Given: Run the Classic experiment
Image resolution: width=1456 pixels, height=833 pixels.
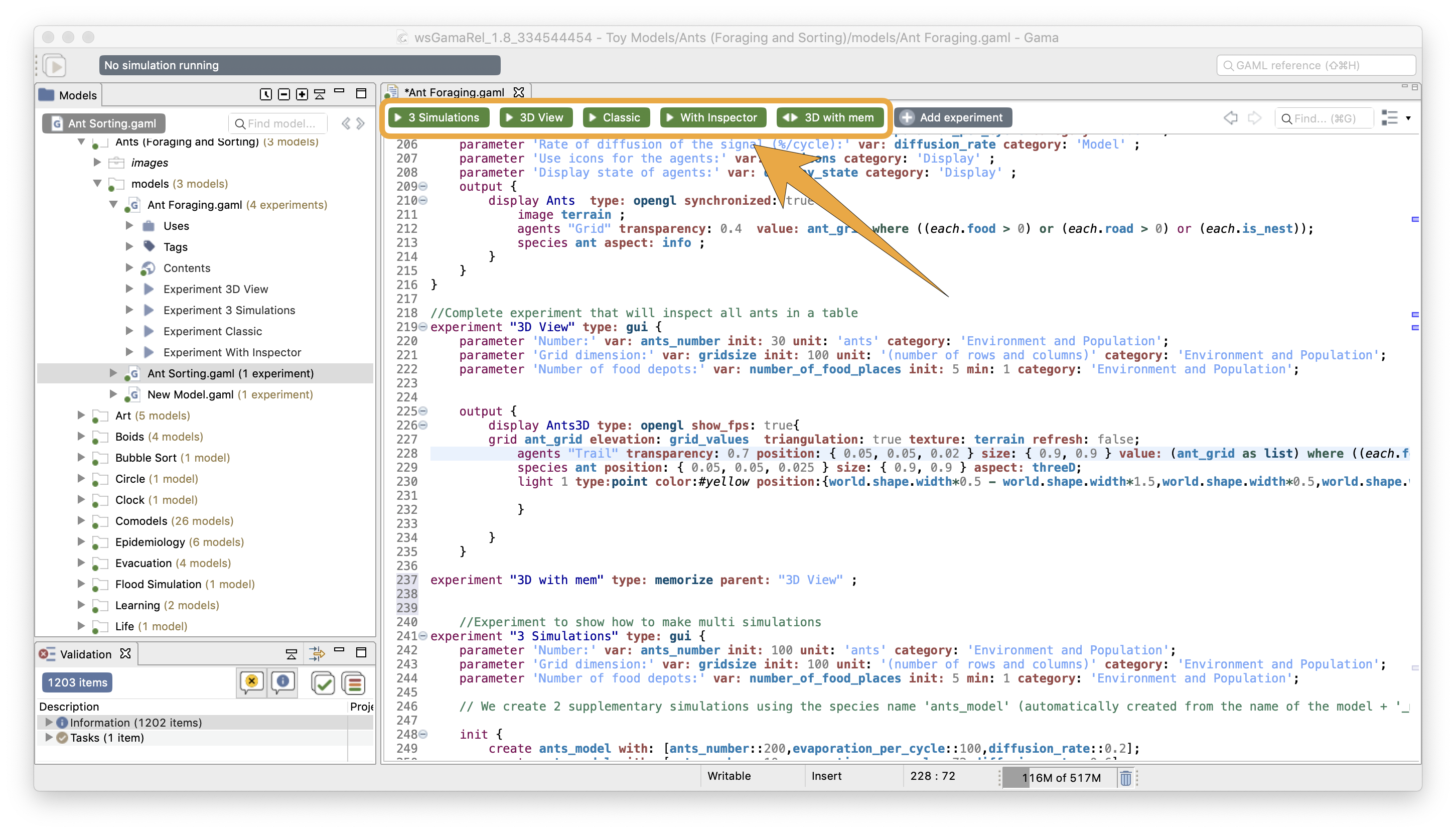Looking at the screenshot, I should tap(616, 117).
